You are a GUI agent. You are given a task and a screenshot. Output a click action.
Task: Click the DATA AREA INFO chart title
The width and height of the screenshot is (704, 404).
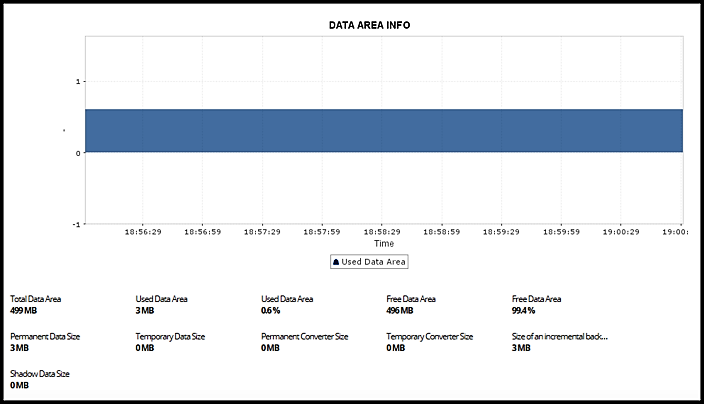(x=370, y=25)
